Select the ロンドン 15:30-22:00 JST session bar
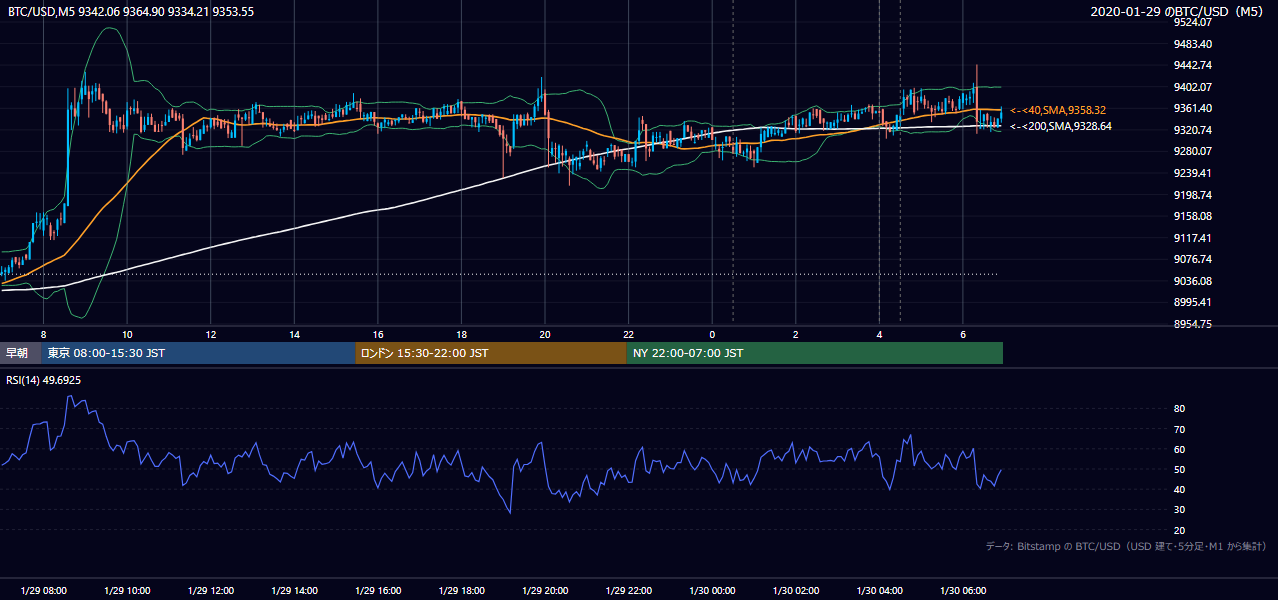The image size is (1278, 600). click(x=491, y=353)
